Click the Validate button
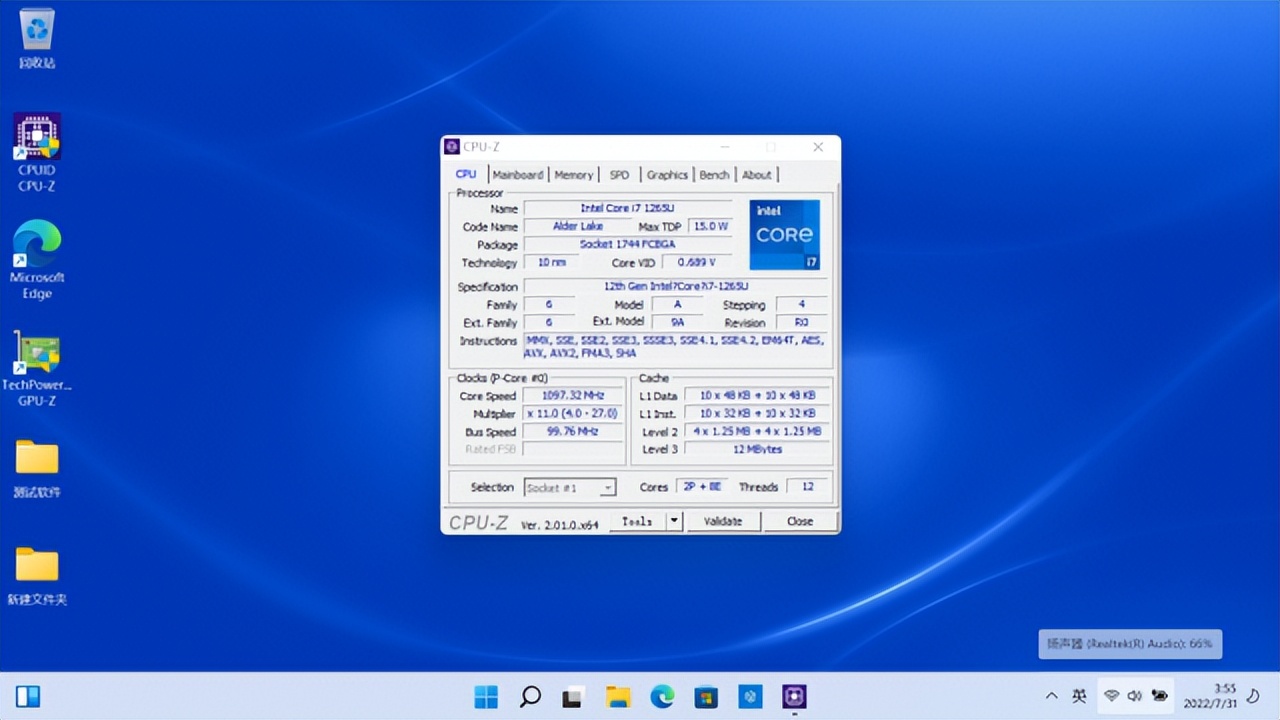 tap(723, 521)
